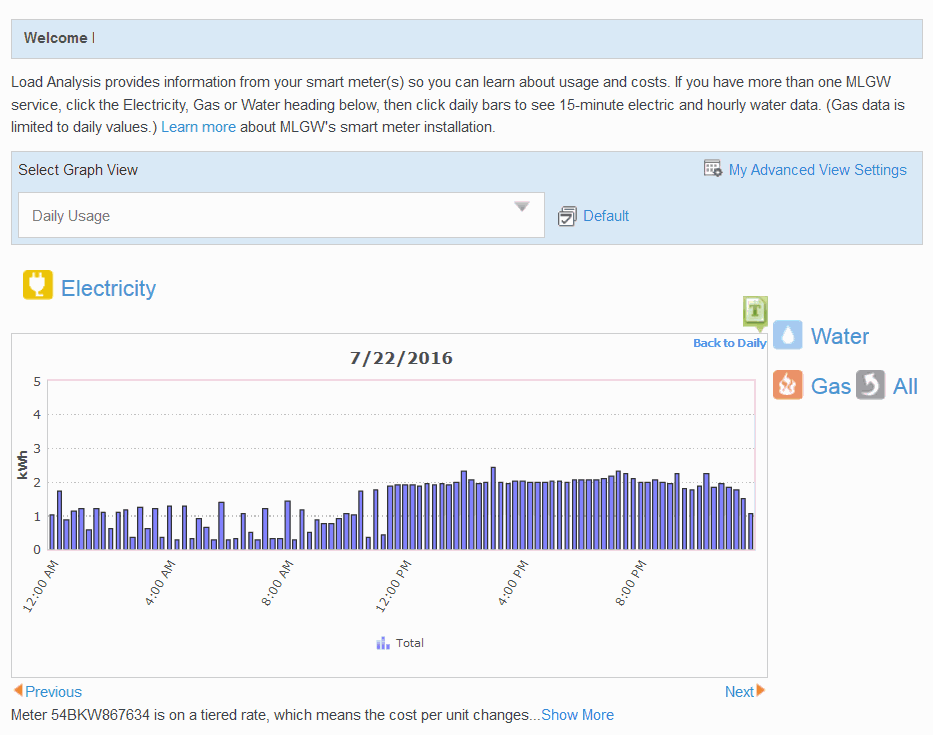Switch to the Water heading
Image resolution: width=933 pixels, height=735 pixels.
(x=840, y=336)
